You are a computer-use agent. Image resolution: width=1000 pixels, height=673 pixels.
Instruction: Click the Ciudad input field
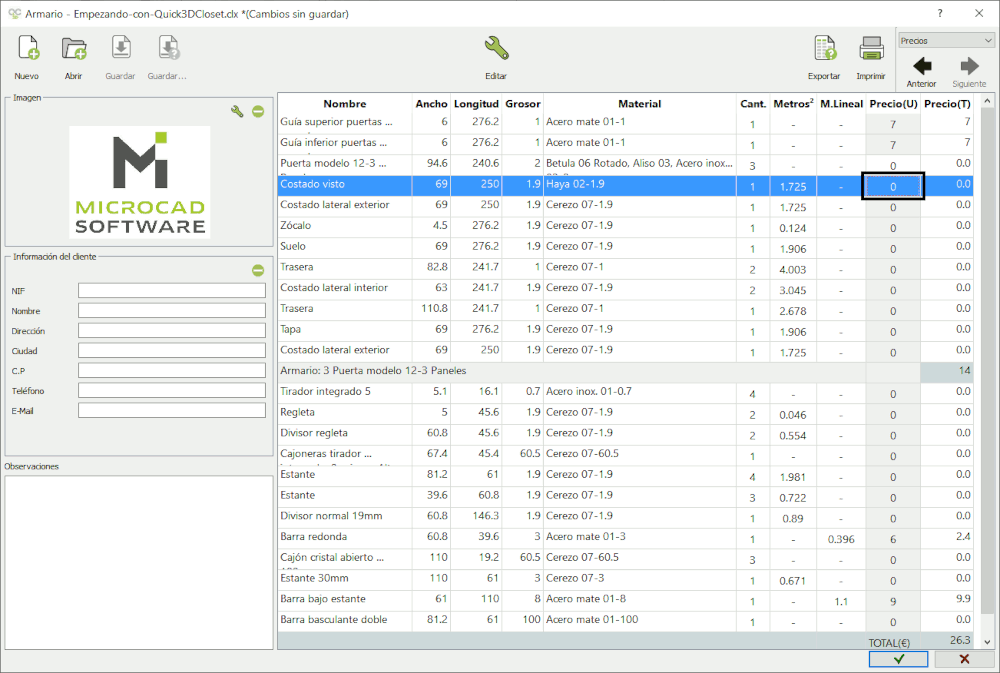(x=172, y=351)
